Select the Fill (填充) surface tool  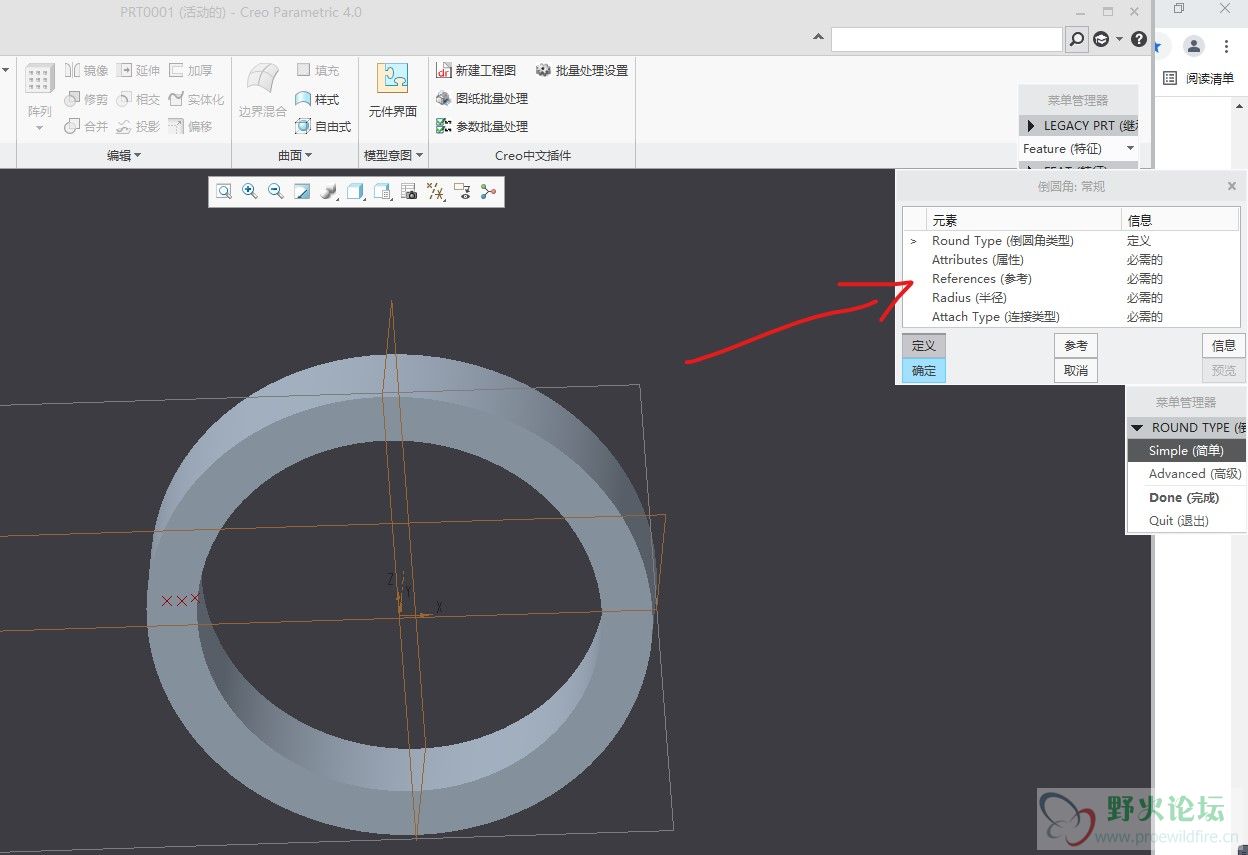pos(318,70)
